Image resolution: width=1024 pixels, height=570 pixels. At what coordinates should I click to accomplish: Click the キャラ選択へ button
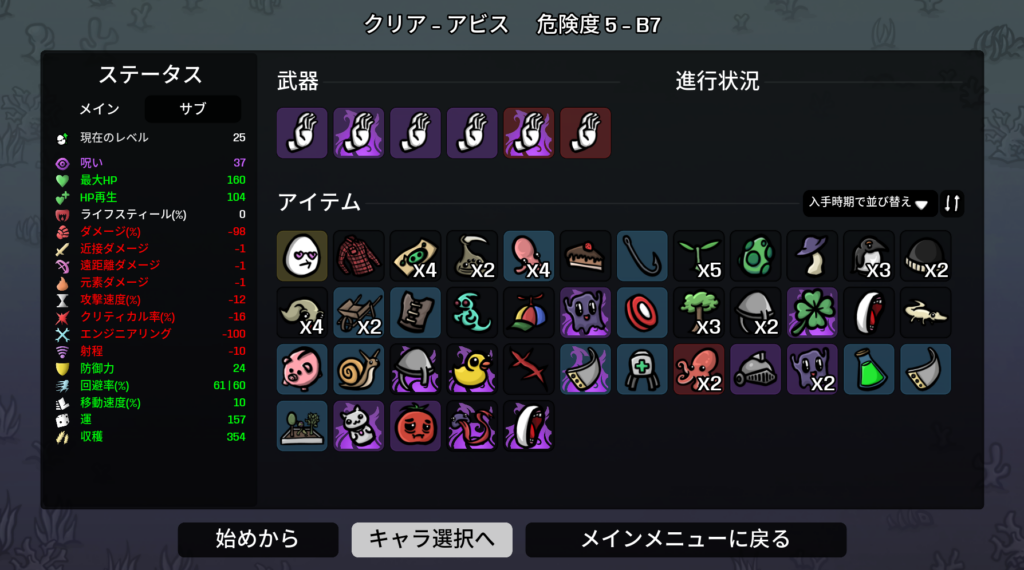(x=432, y=539)
